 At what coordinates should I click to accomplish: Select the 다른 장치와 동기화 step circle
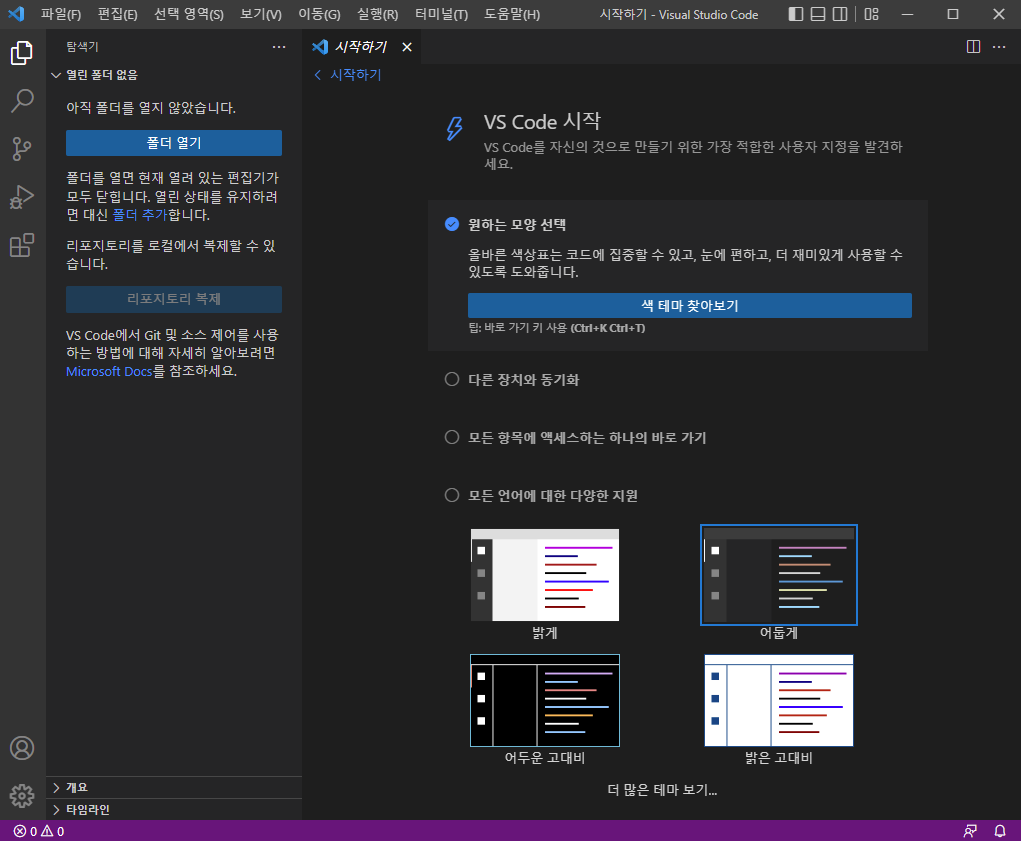(x=452, y=379)
